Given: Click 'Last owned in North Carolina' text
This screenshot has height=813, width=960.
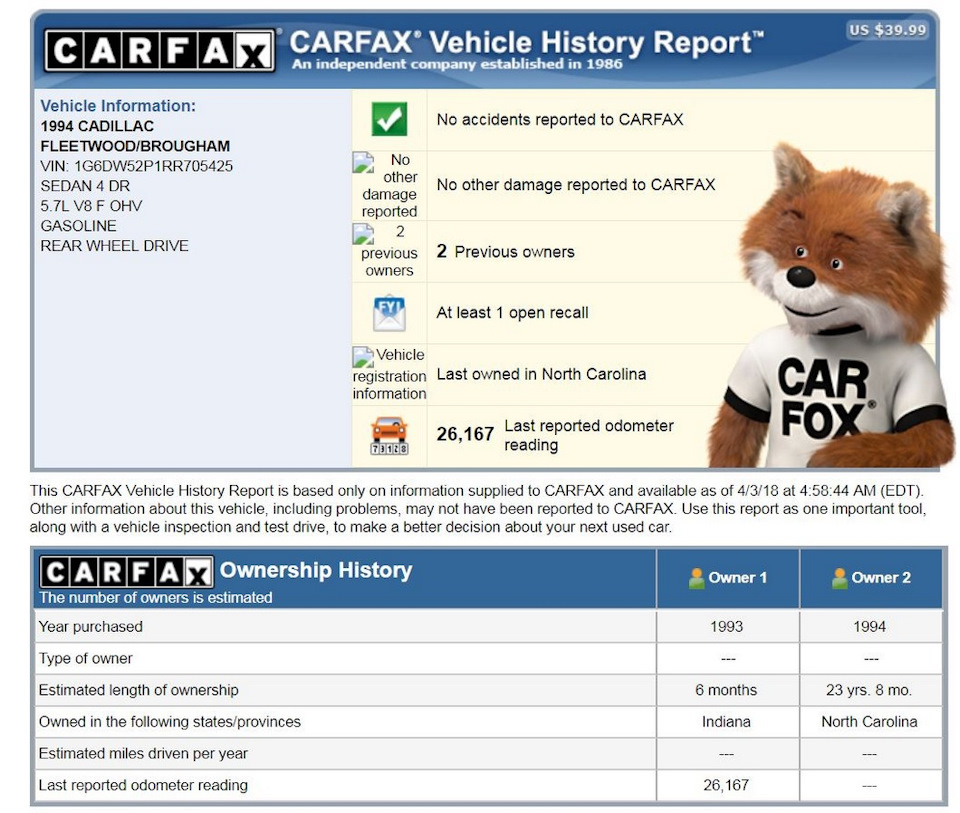Looking at the screenshot, I should pos(541,374).
